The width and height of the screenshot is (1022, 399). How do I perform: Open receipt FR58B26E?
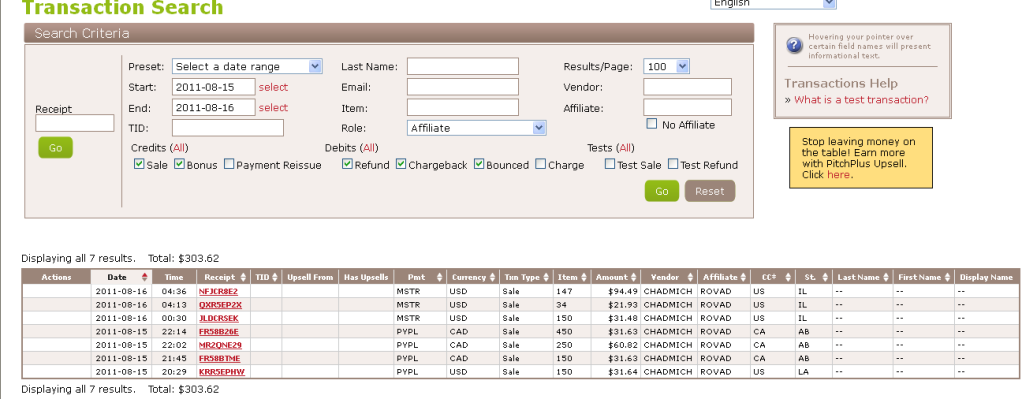point(218,332)
